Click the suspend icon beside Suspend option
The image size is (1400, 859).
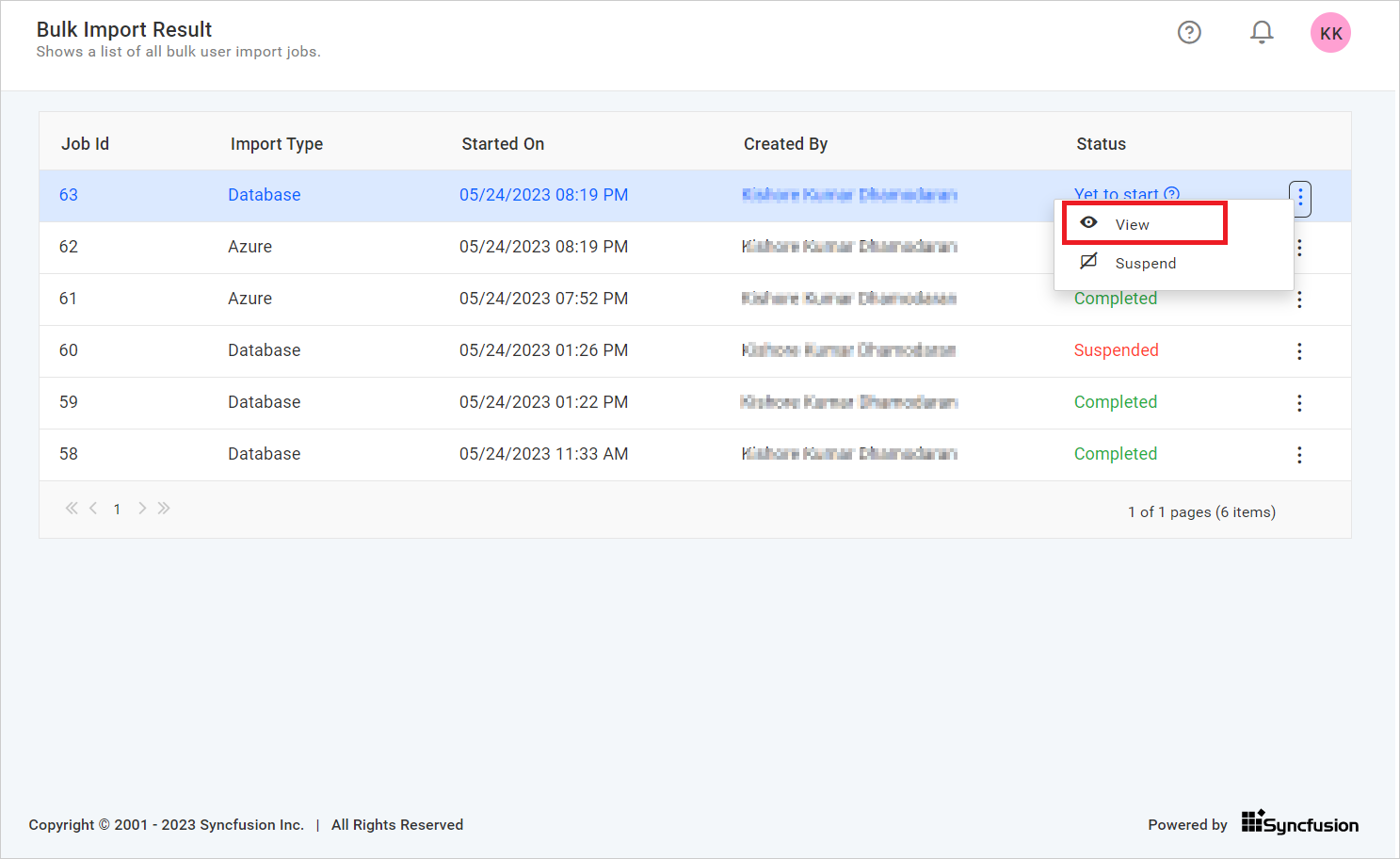tap(1089, 262)
